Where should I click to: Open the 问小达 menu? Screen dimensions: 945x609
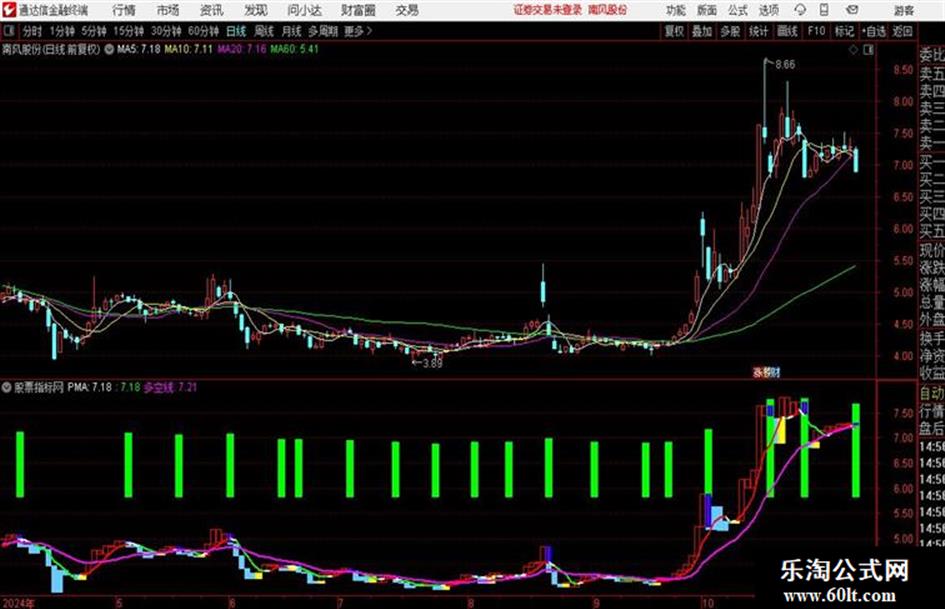tap(304, 10)
